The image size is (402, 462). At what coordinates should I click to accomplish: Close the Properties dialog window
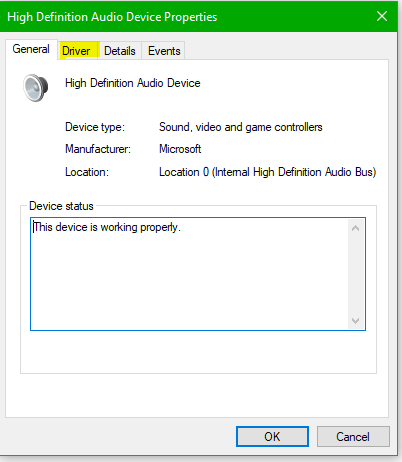(x=382, y=16)
